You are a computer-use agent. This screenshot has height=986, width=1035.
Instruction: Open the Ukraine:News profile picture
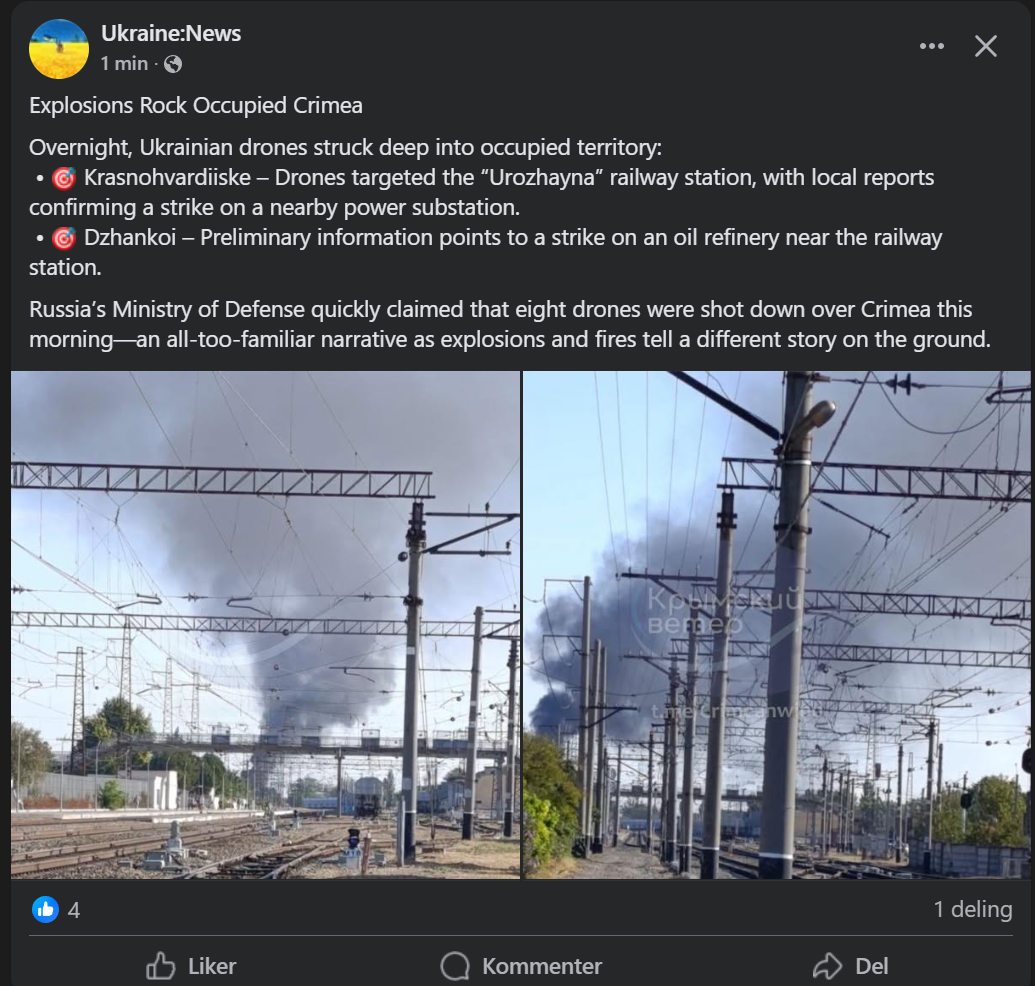click(x=59, y=49)
